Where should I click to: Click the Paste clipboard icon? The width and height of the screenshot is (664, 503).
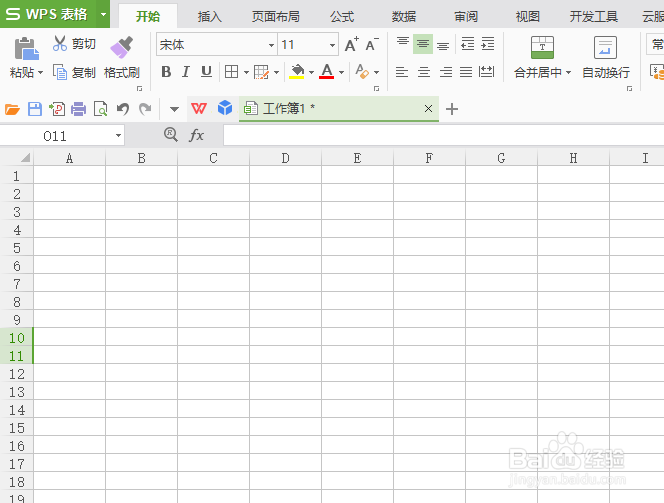26,49
